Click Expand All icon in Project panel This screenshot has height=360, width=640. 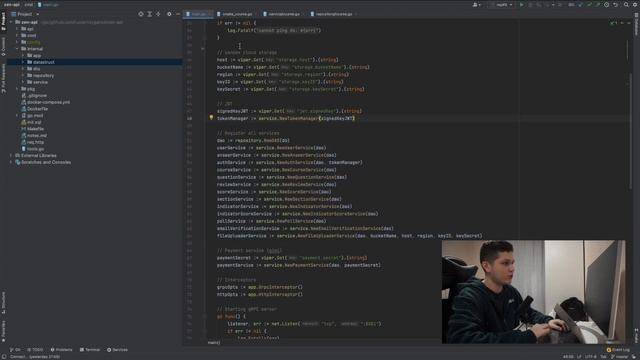[x=149, y=14]
